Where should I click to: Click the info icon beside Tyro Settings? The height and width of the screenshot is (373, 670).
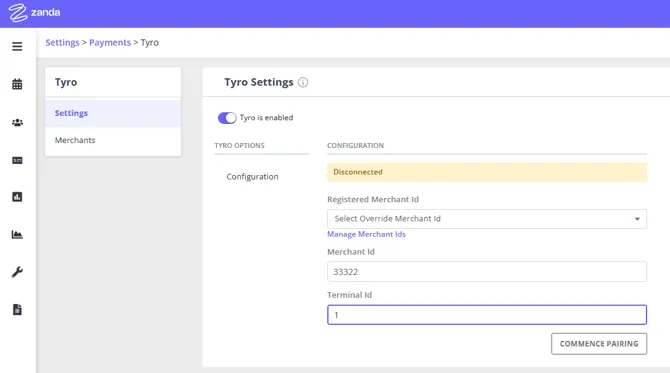(303, 82)
